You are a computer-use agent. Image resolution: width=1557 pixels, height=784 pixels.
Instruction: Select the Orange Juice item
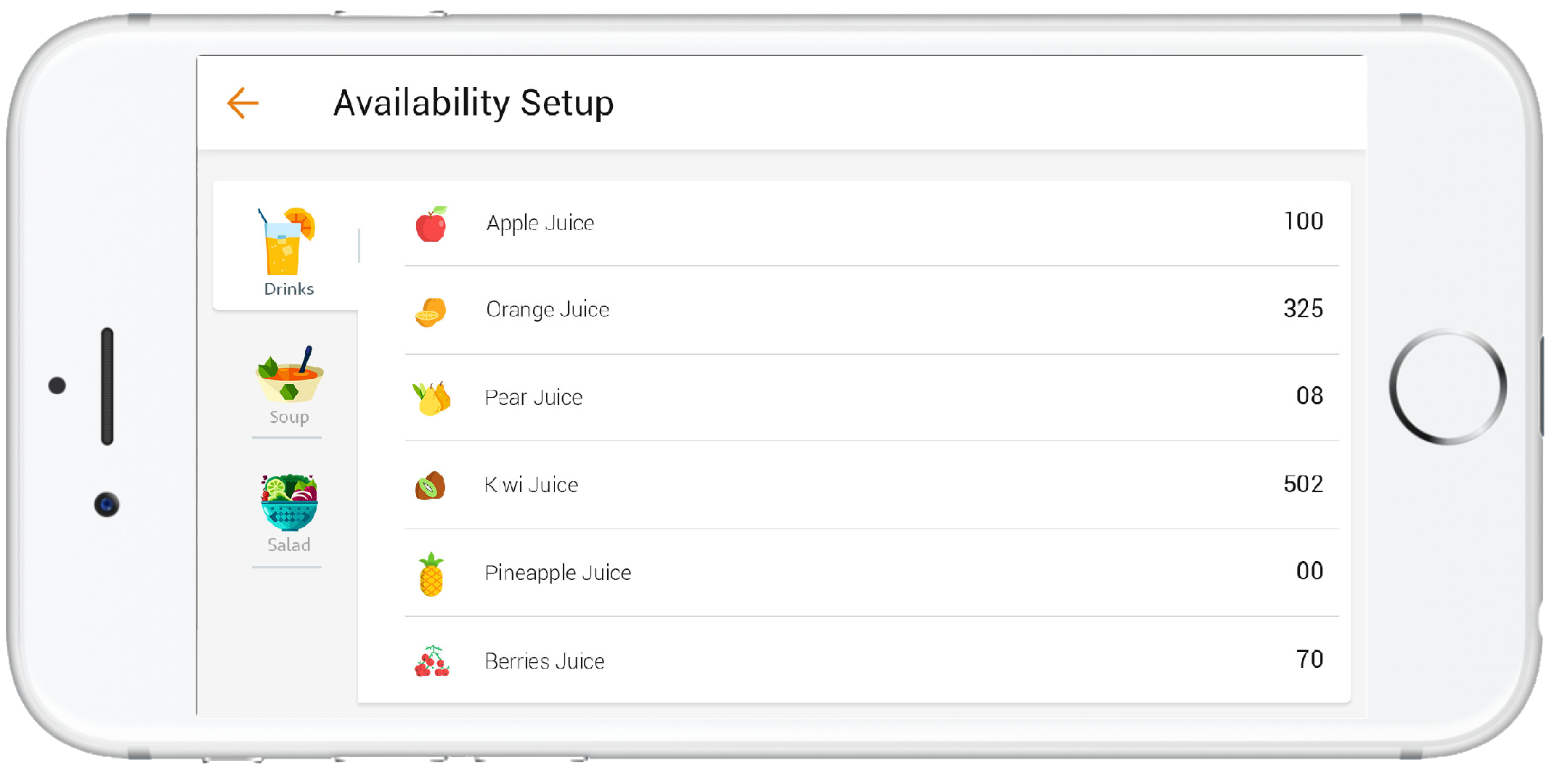[871, 311]
